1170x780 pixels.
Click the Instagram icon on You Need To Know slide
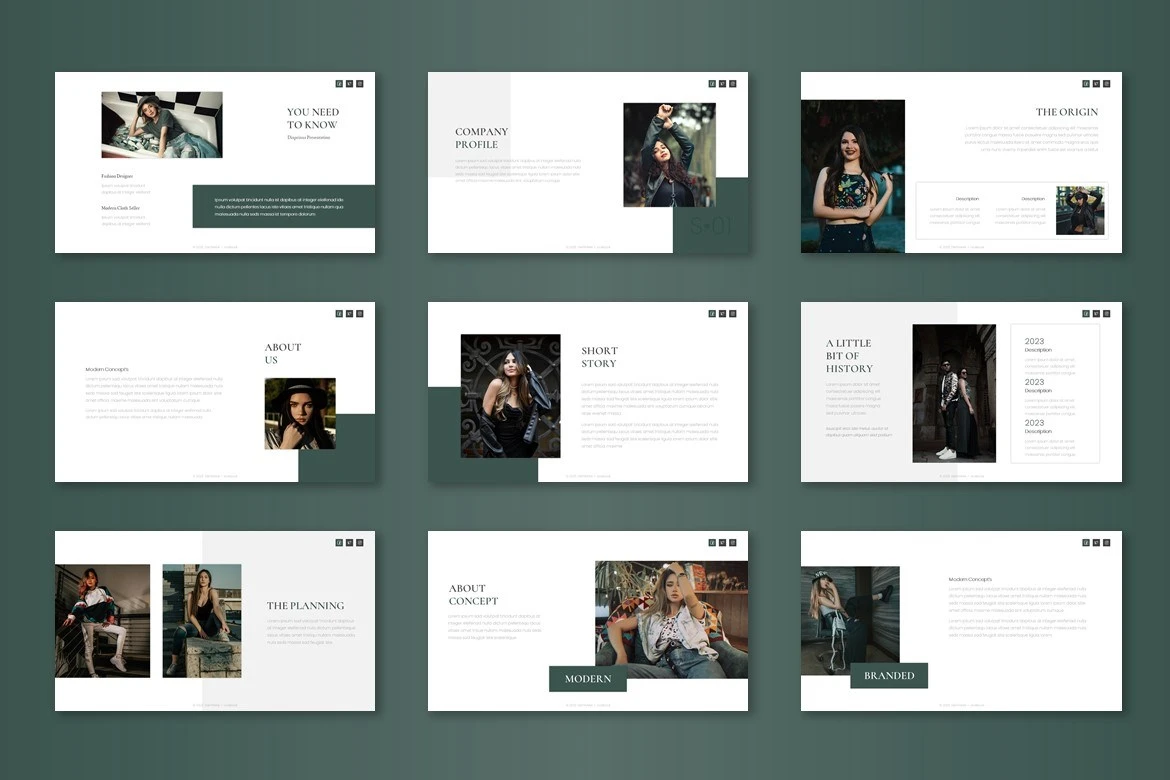pos(360,84)
